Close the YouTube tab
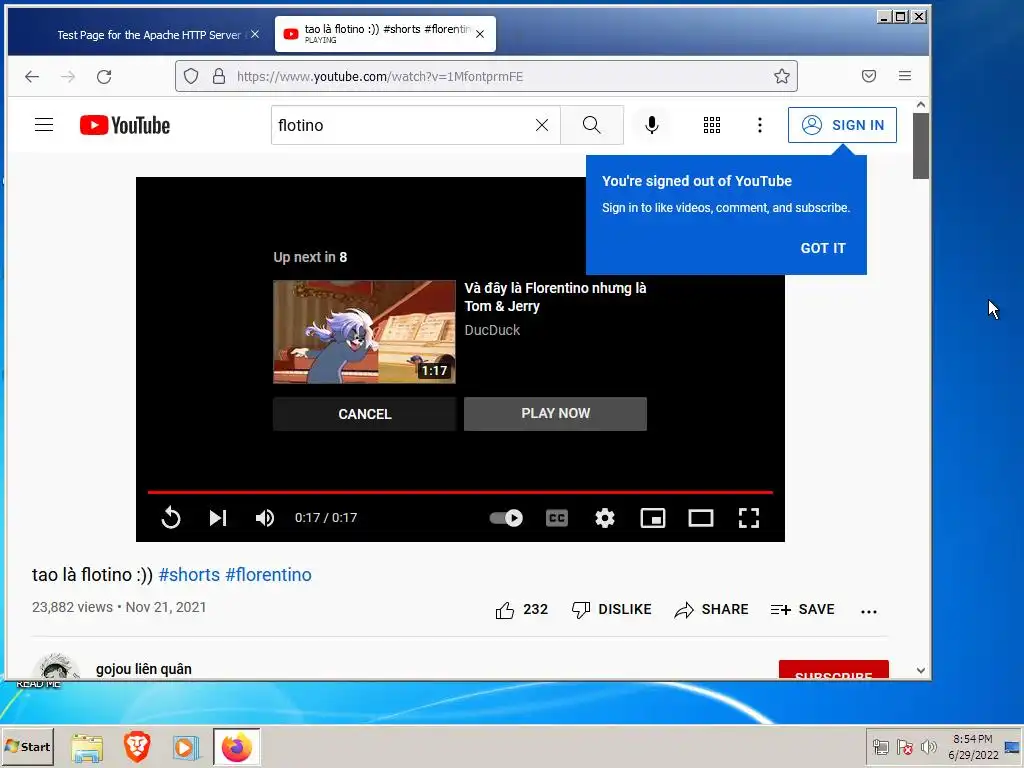This screenshot has width=1024, height=768. (x=480, y=34)
